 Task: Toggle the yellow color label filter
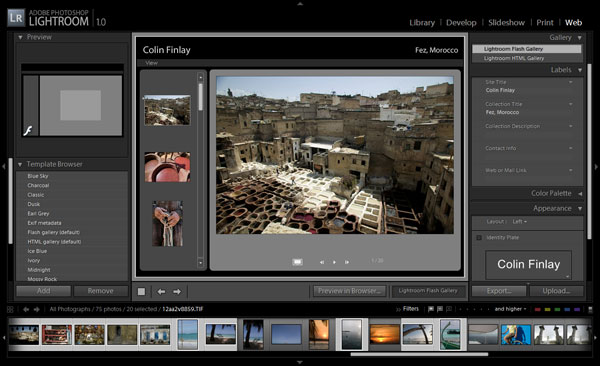click(x=548, y=309)
